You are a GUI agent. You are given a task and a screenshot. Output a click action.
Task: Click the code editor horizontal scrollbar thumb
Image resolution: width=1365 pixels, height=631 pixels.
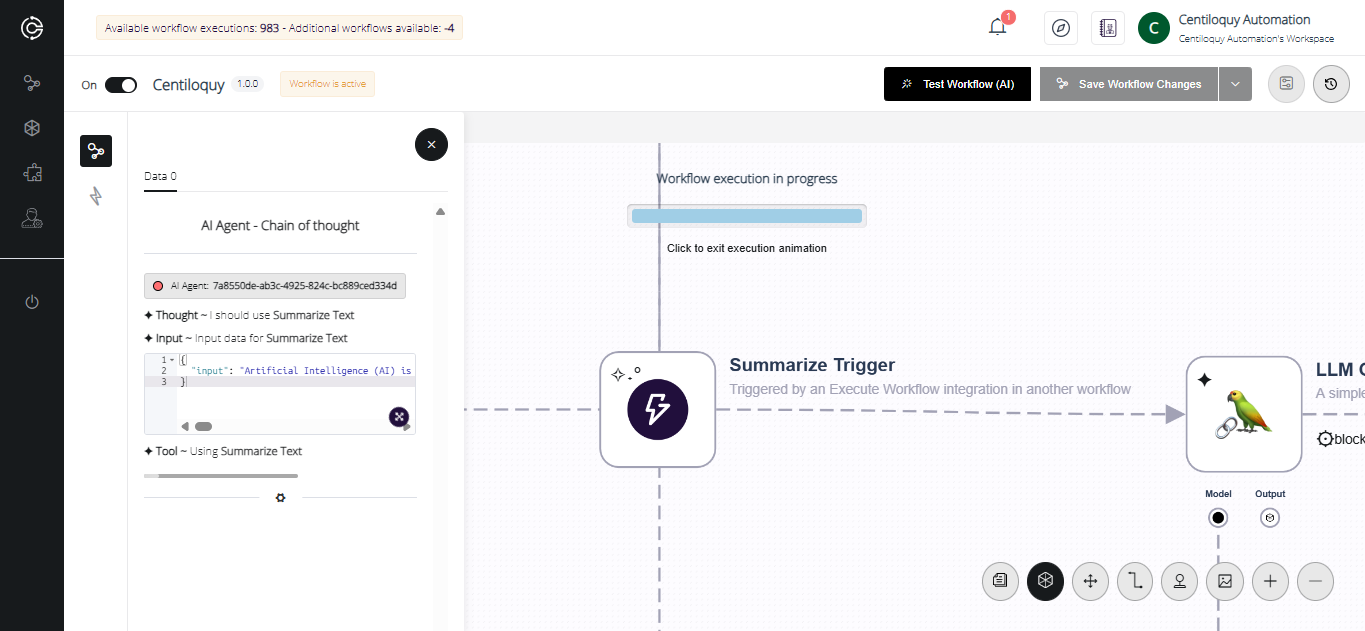coord(203,426)
